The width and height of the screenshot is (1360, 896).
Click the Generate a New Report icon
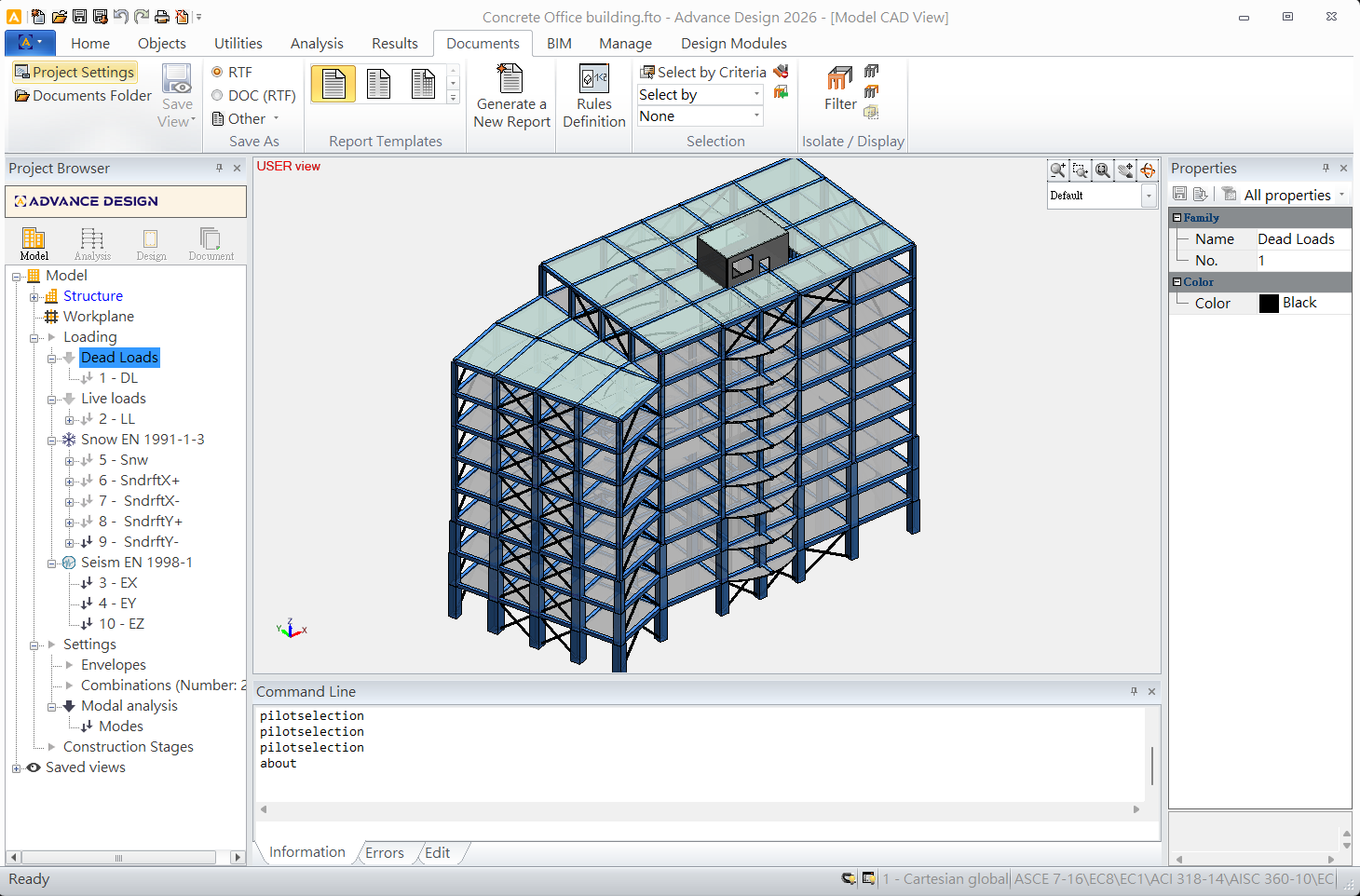coord(510,80)
